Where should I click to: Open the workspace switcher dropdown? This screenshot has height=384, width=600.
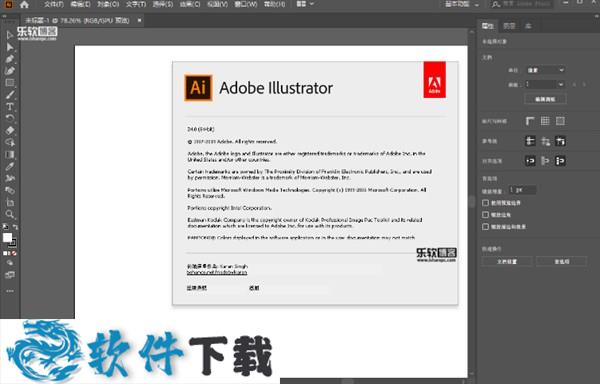pos(462,5)
